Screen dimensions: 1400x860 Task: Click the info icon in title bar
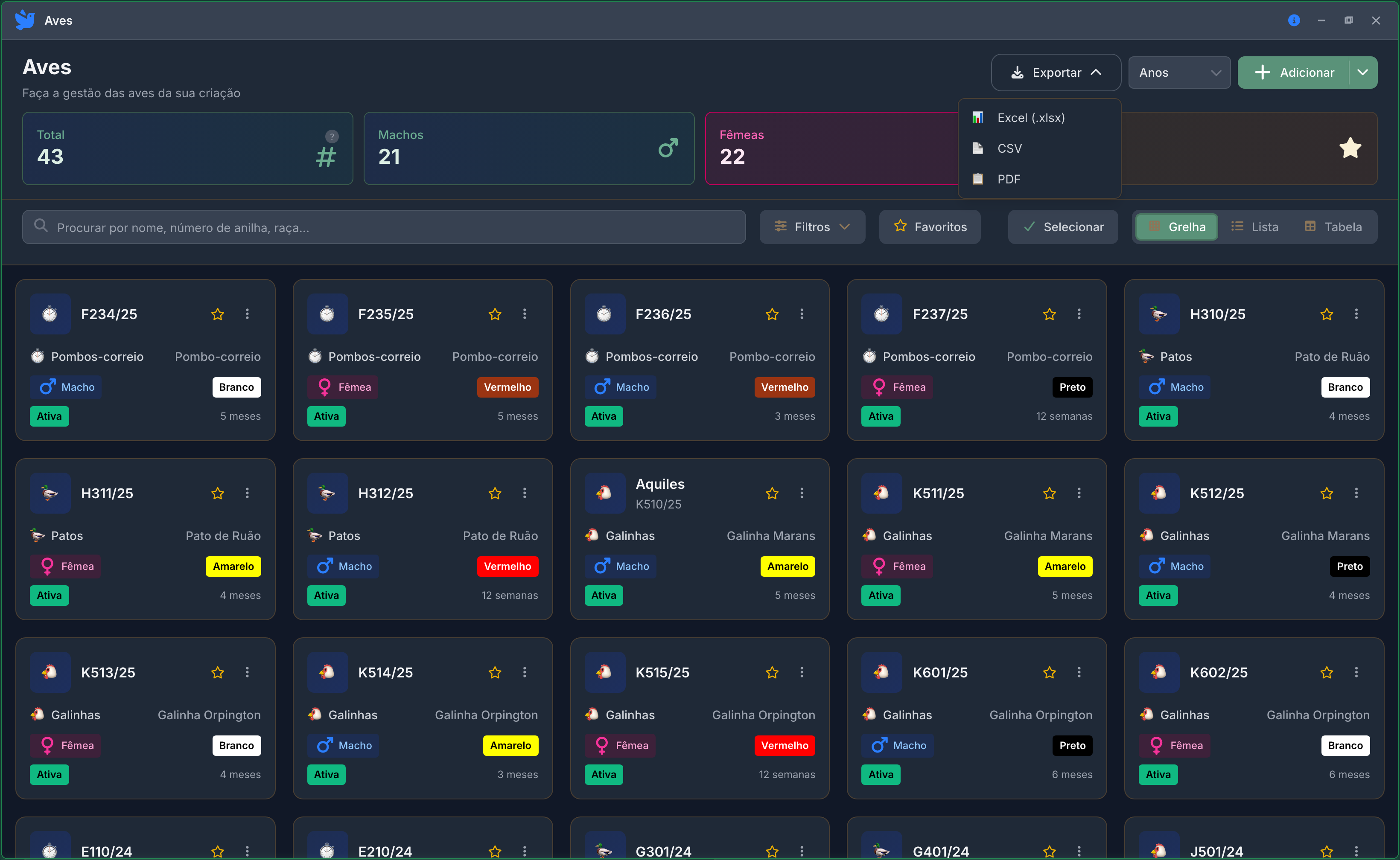[1294, 20]
